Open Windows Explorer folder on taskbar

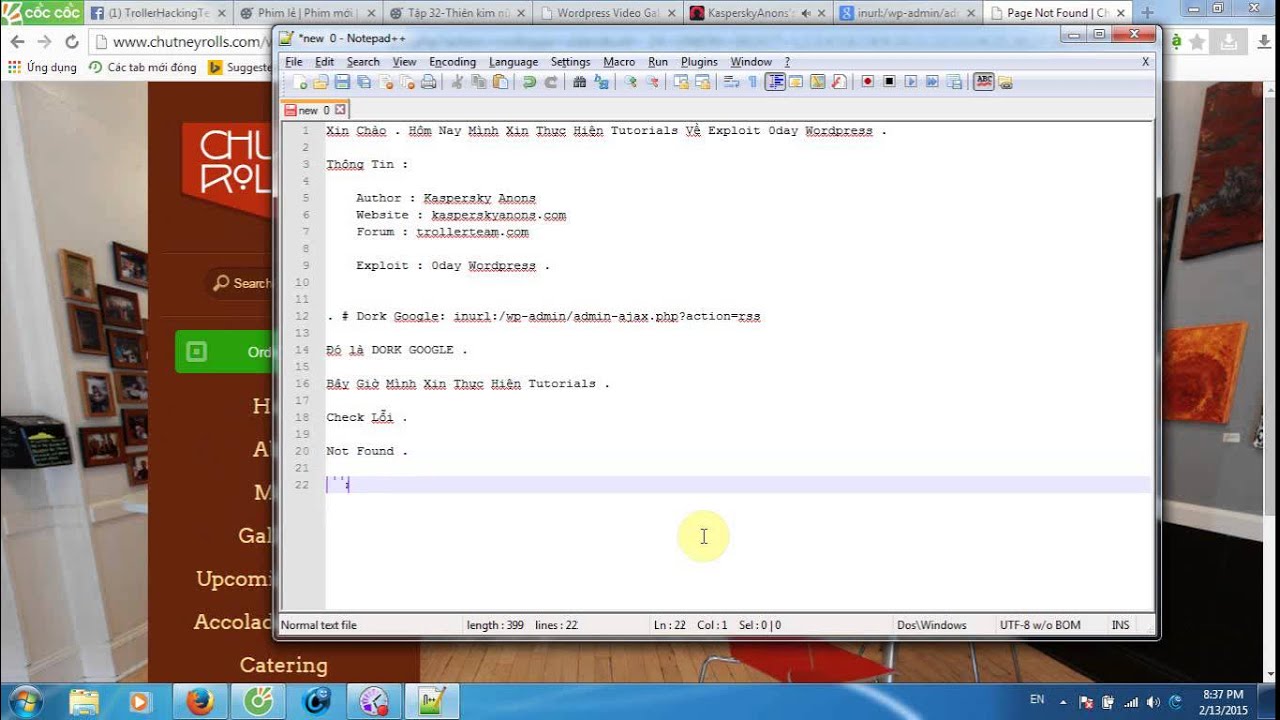(x=84, y=701)
